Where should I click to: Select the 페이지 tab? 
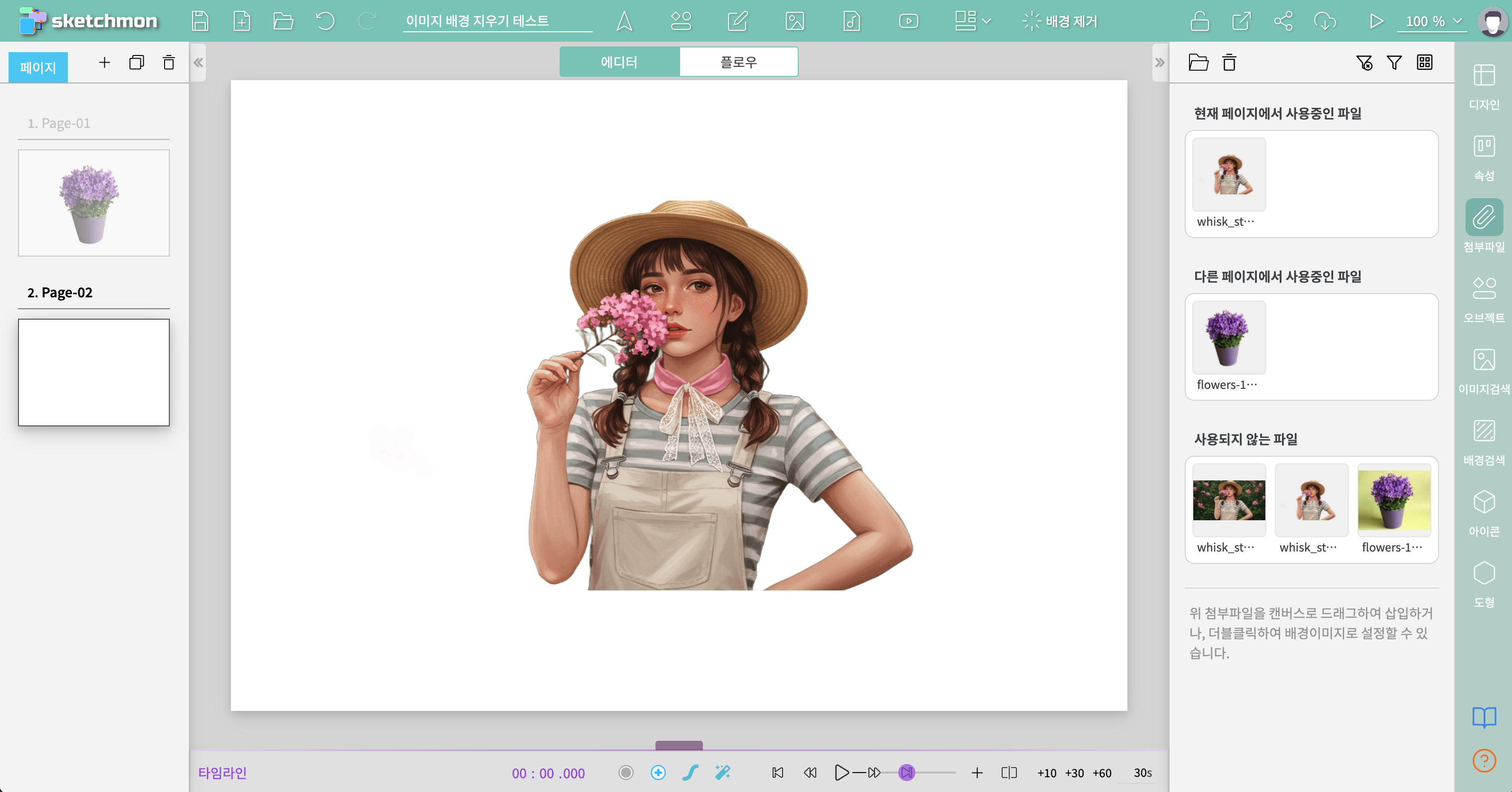pyautogui.click(x=37, y=67)
